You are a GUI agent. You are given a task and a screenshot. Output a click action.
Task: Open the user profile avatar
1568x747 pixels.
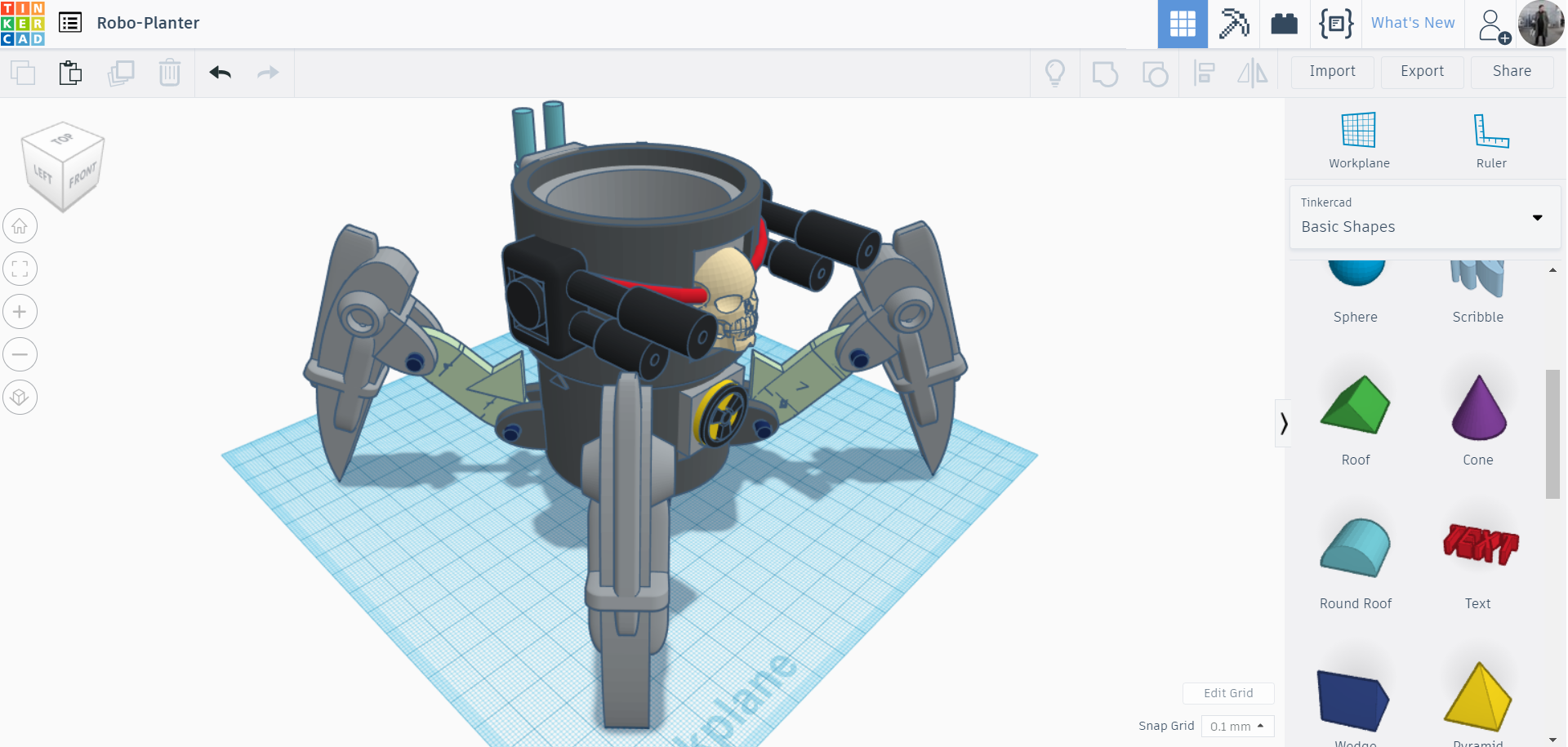(x=1540, y=24)
